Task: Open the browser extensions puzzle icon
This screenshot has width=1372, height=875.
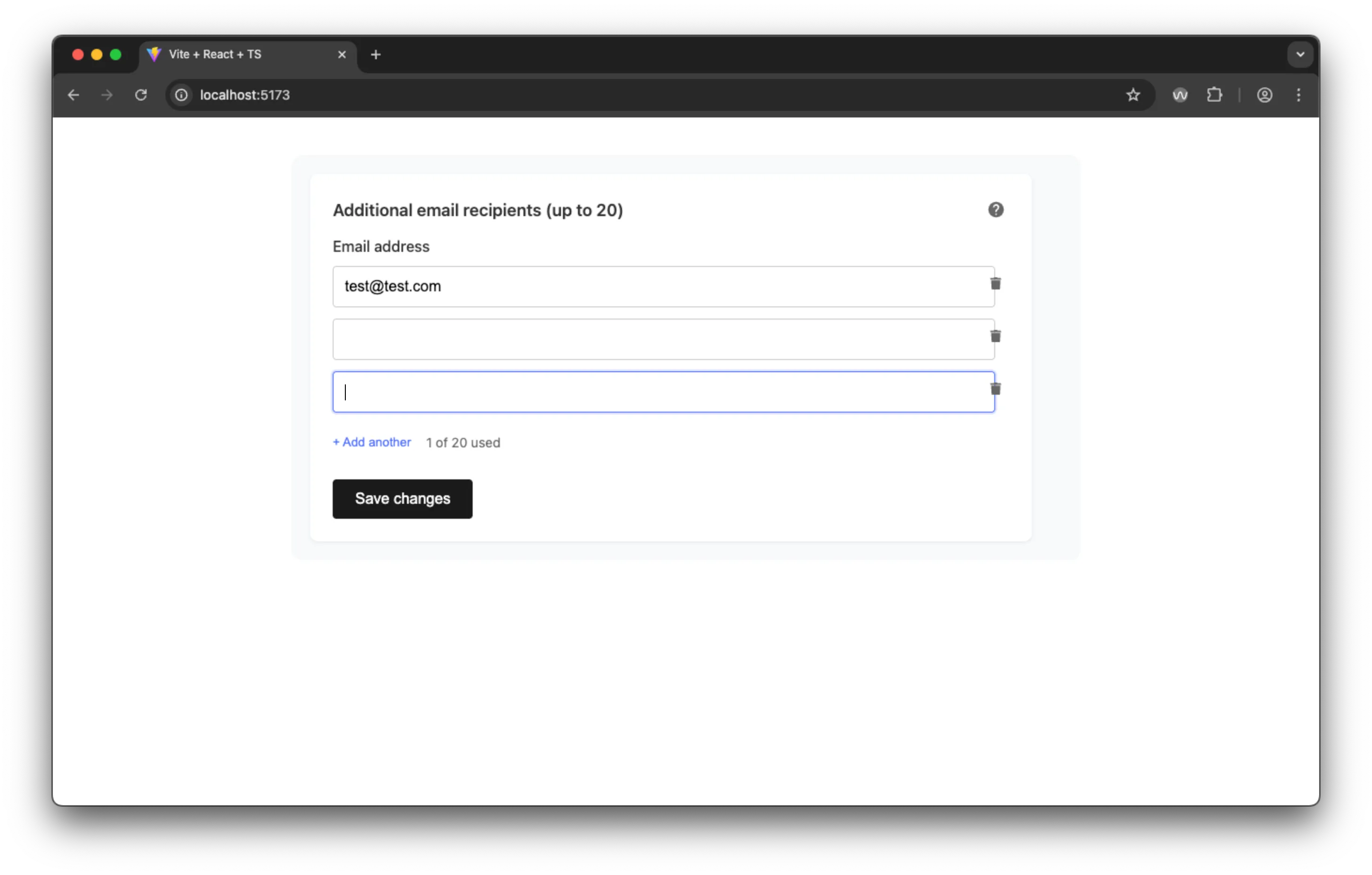Action: coord(1216,94)
